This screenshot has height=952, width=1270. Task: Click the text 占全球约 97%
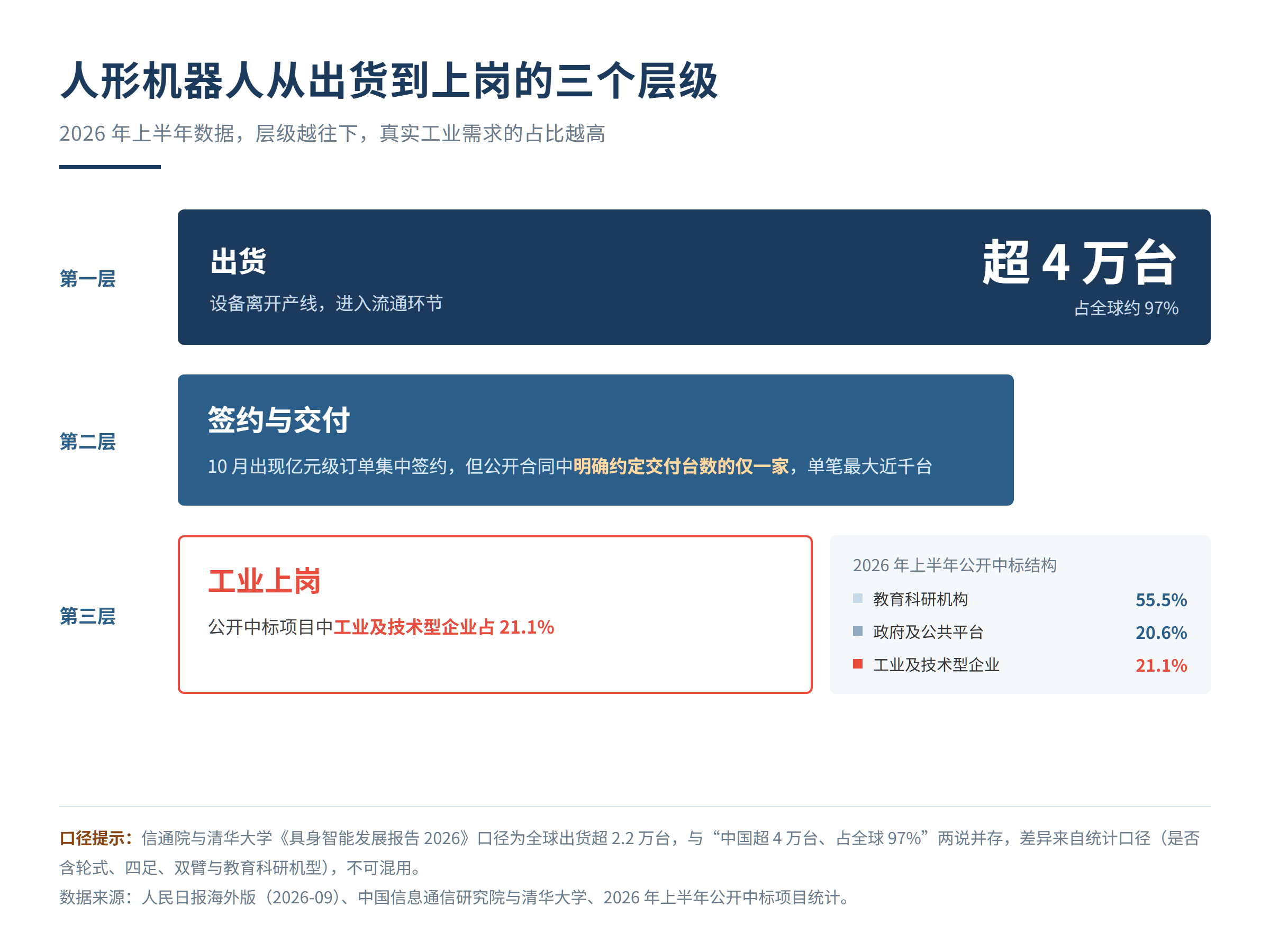coord(1126,308)
